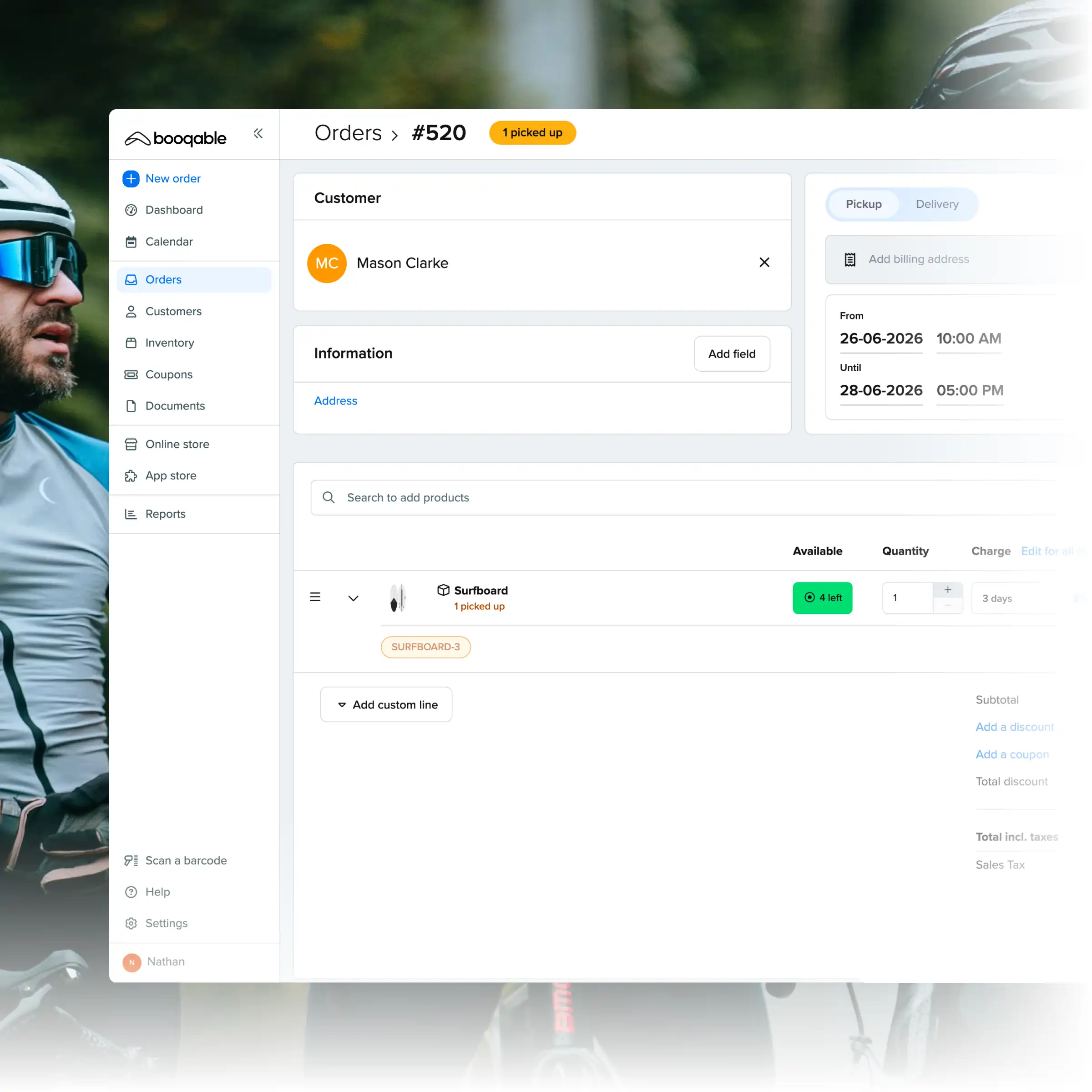Click the Surfboard quantity field

click(908, 598)
